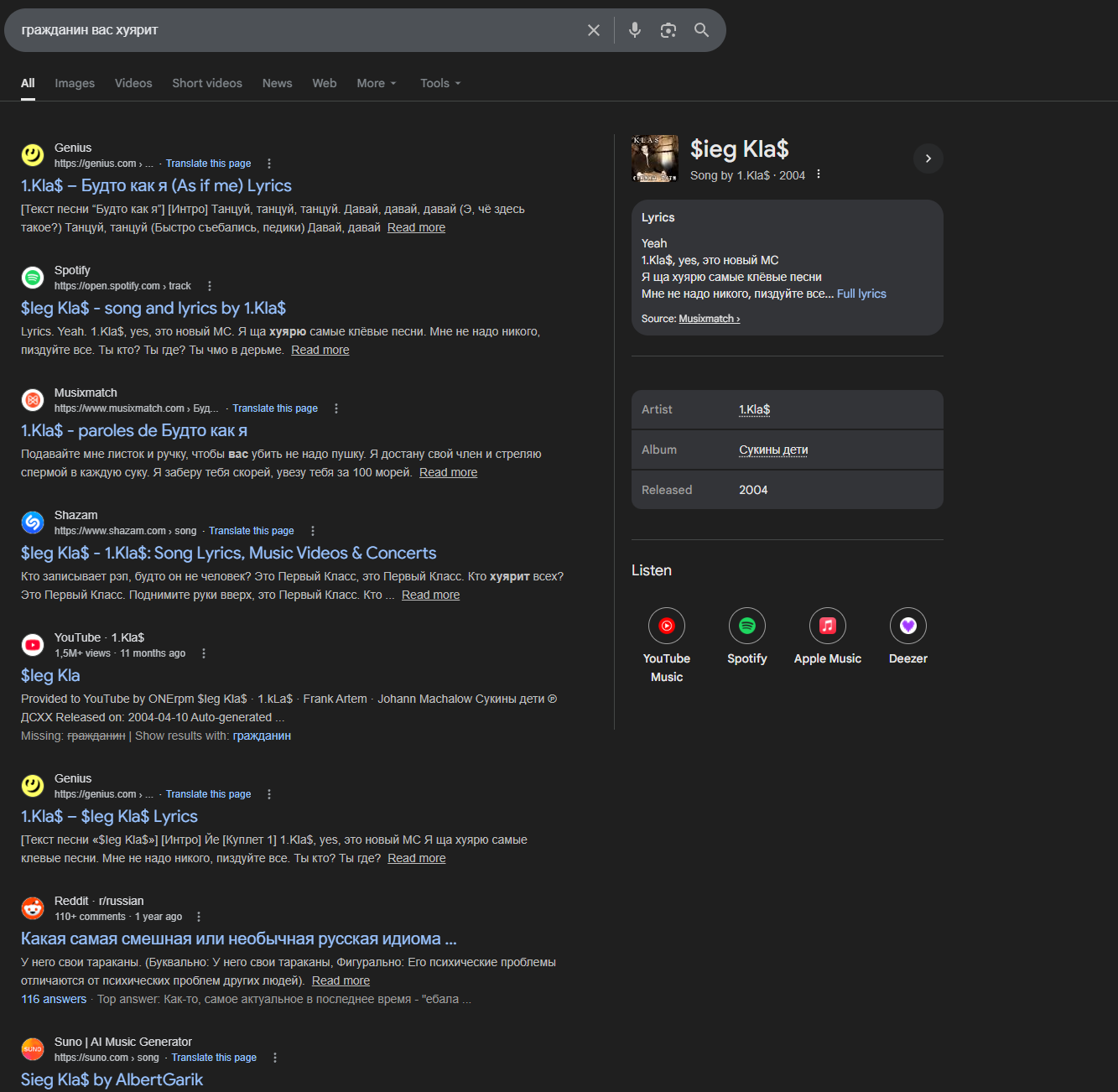Image resolution: width=1118 pixels, height=1092 pixels.
Task: Translate the Shazam result page
Action: [252, 531]
